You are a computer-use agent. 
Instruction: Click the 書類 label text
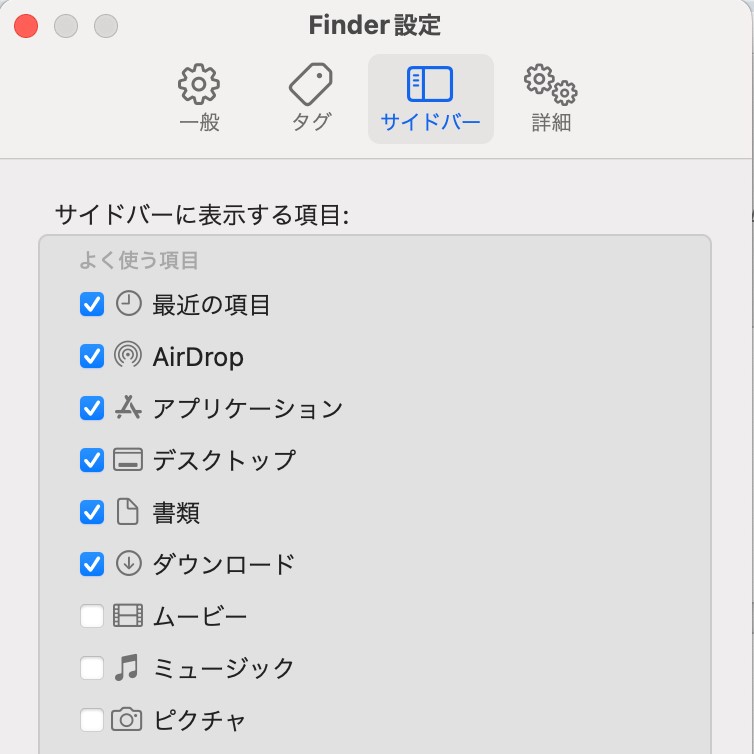pyautogui.click(x=176, y=513)
